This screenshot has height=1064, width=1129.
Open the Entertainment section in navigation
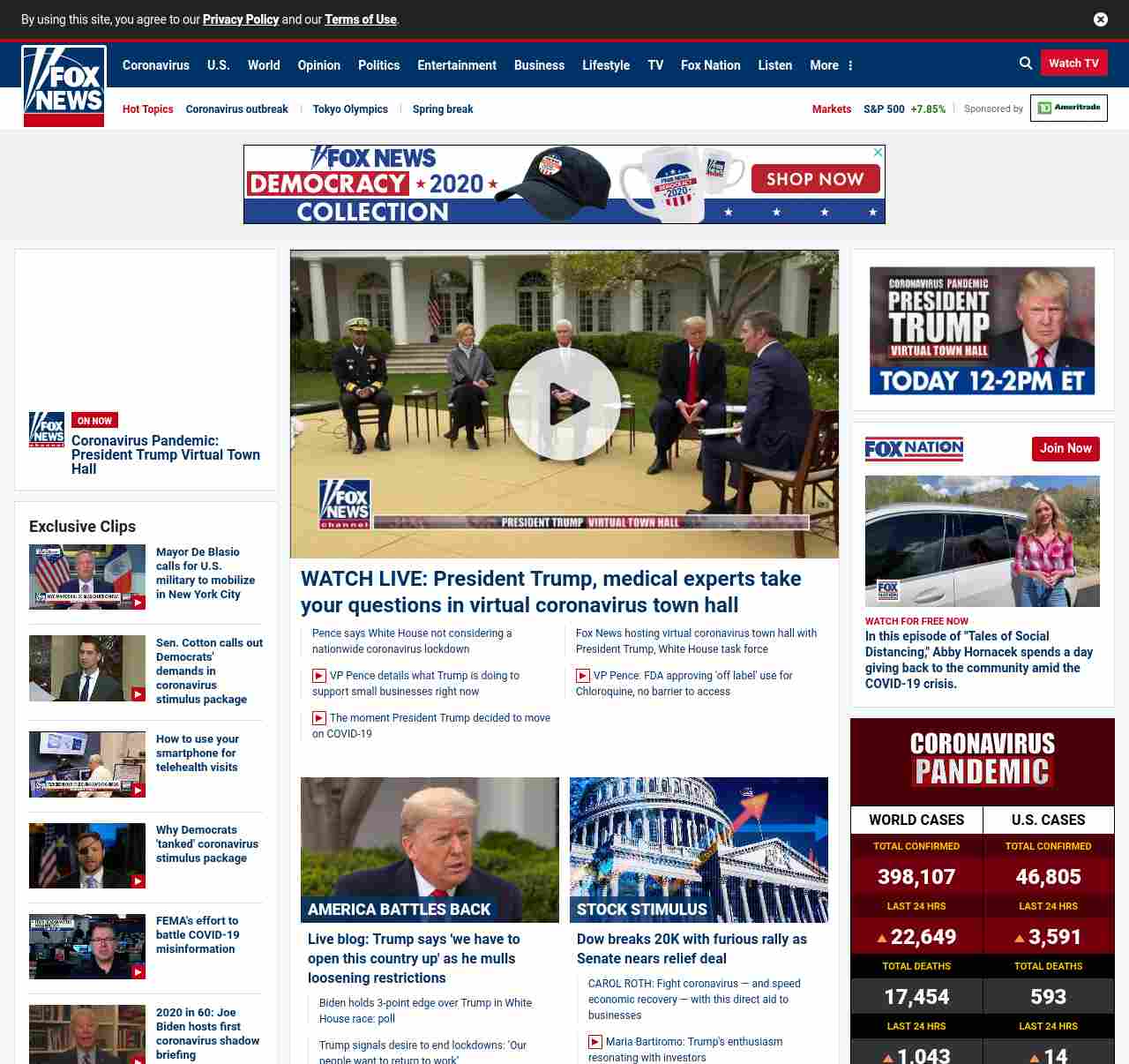coord(456,65)
